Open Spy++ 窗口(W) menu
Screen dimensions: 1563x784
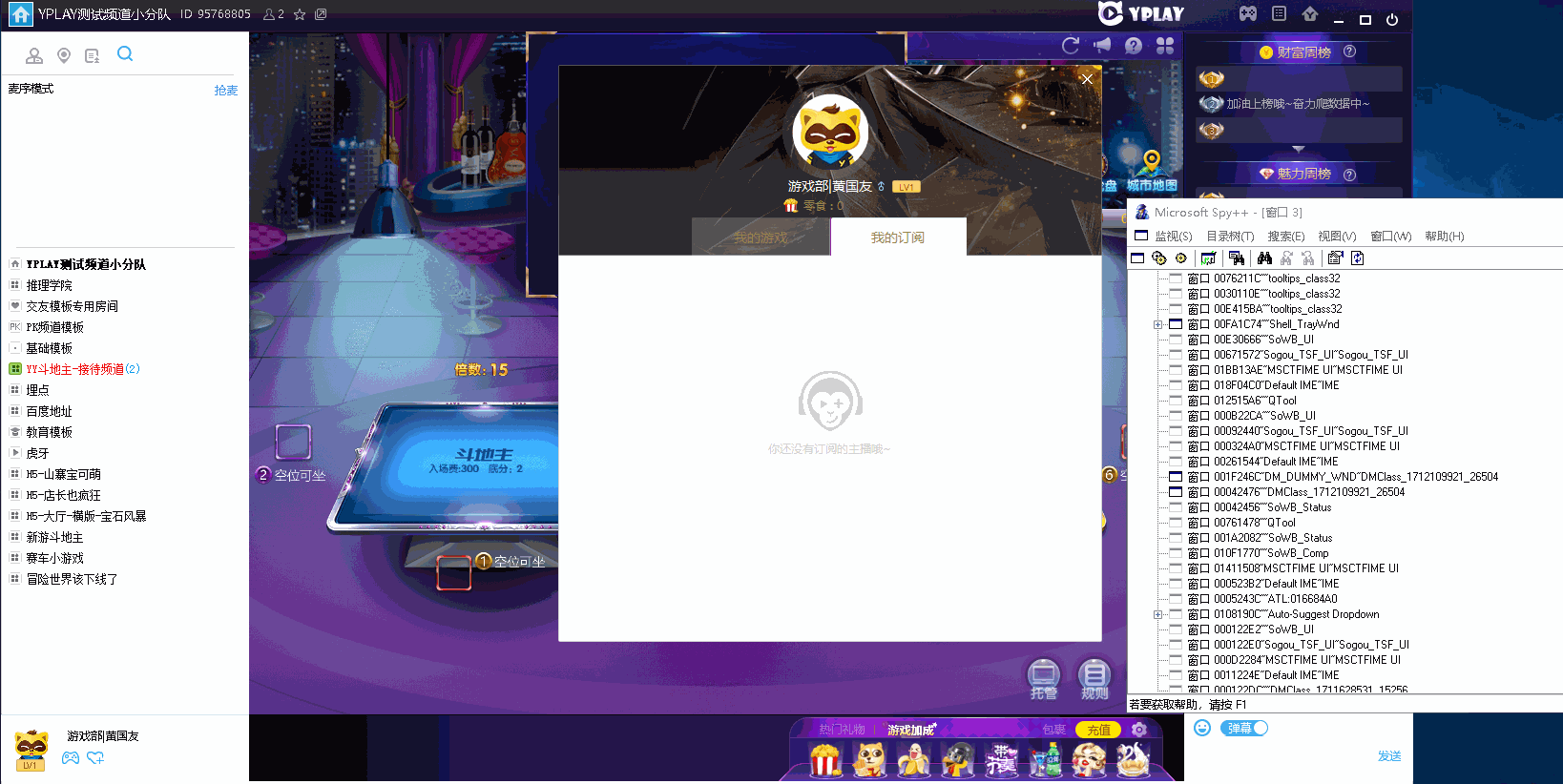click(x=1391, y=237)
